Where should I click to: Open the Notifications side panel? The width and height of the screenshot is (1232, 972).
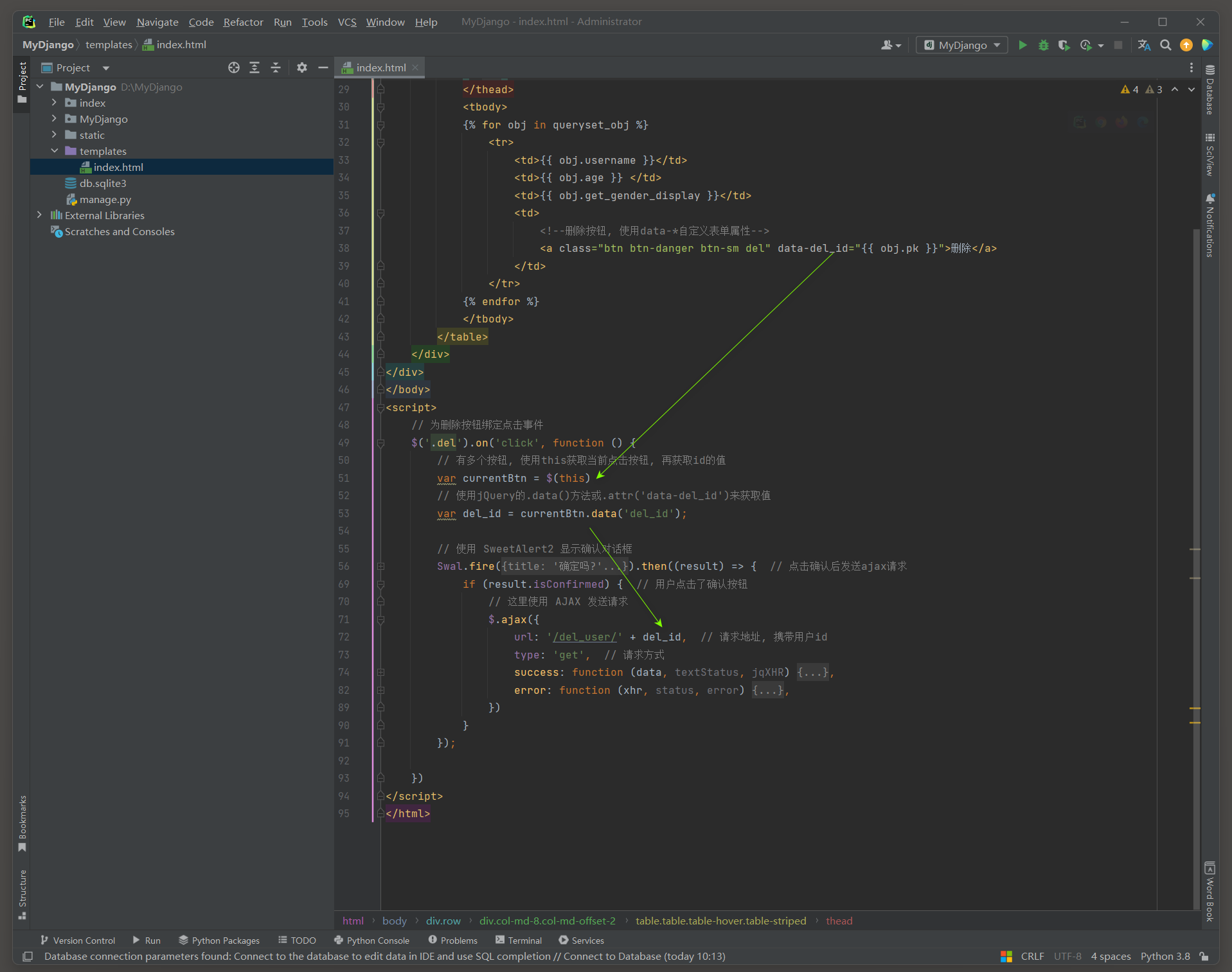tap(1210, 225)
